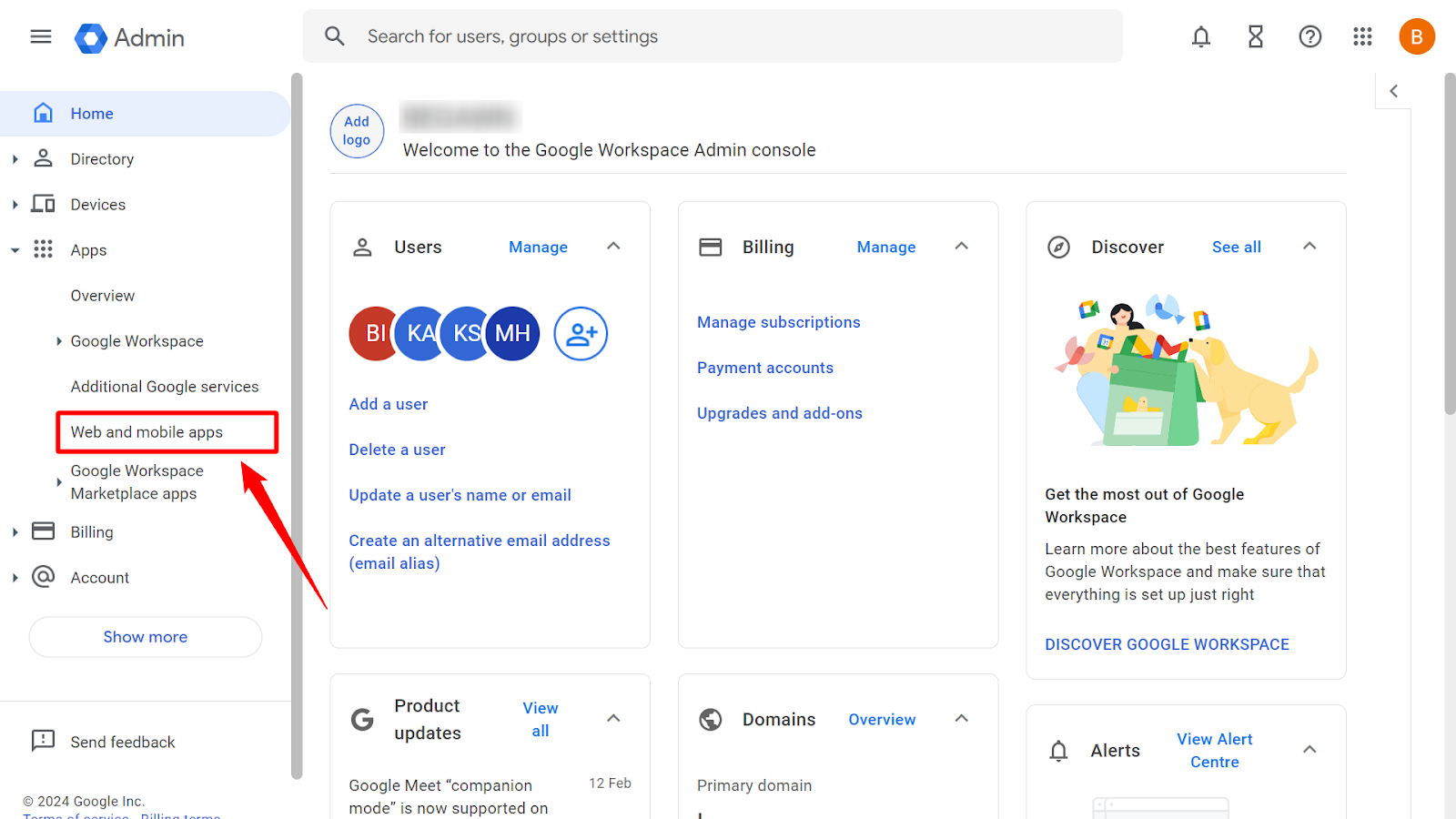Collapse the Apps tree arrow
Screen dimensions: 1456x819
pyautogui.click(x=15, y=250)
